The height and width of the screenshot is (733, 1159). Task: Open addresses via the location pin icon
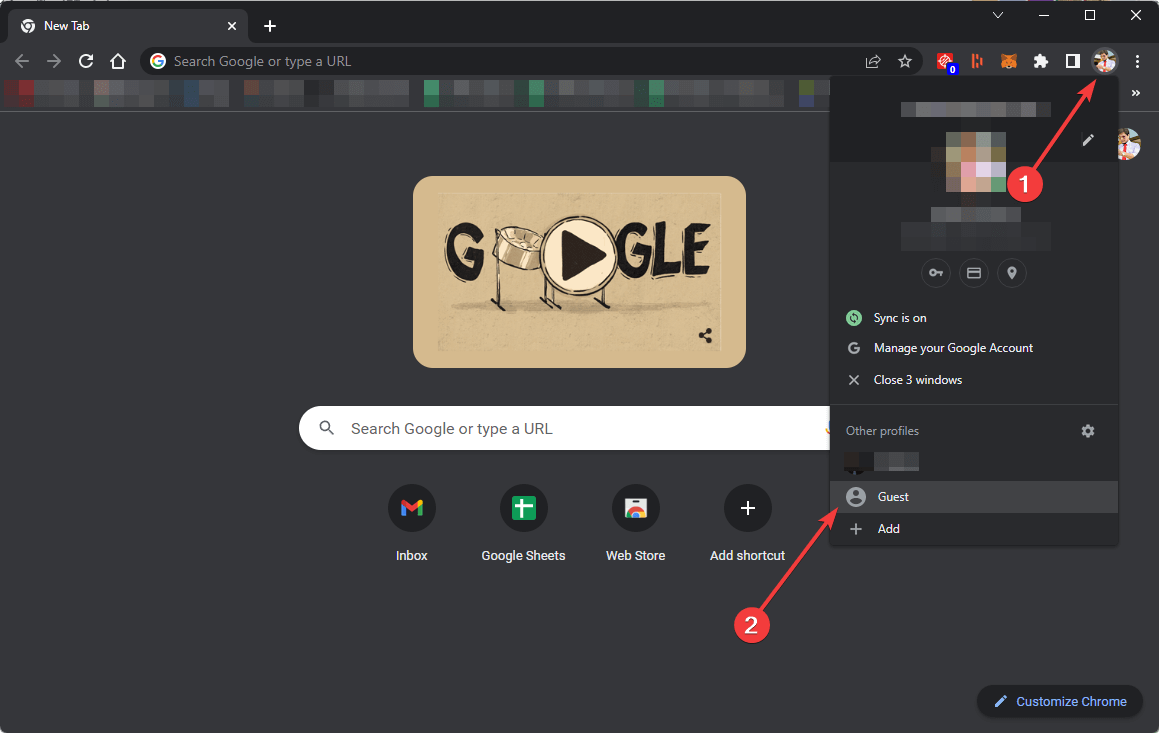(x=1012, y=273)
